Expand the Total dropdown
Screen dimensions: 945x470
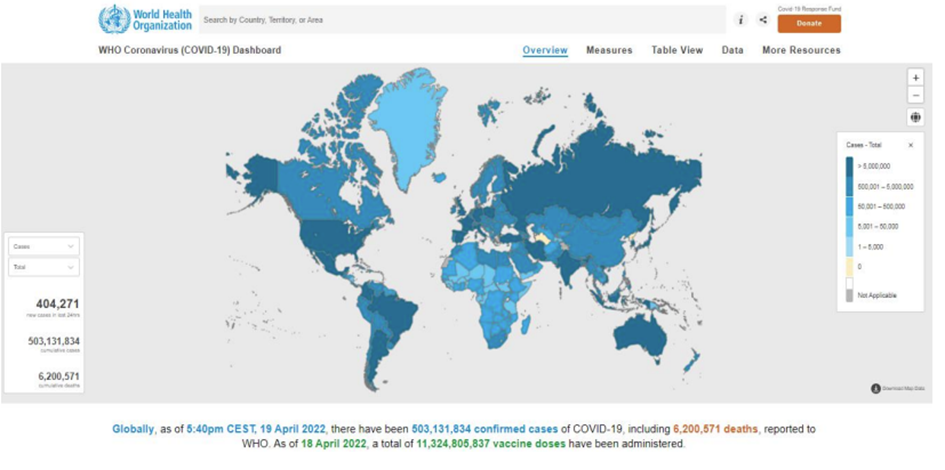click(44, 267)
